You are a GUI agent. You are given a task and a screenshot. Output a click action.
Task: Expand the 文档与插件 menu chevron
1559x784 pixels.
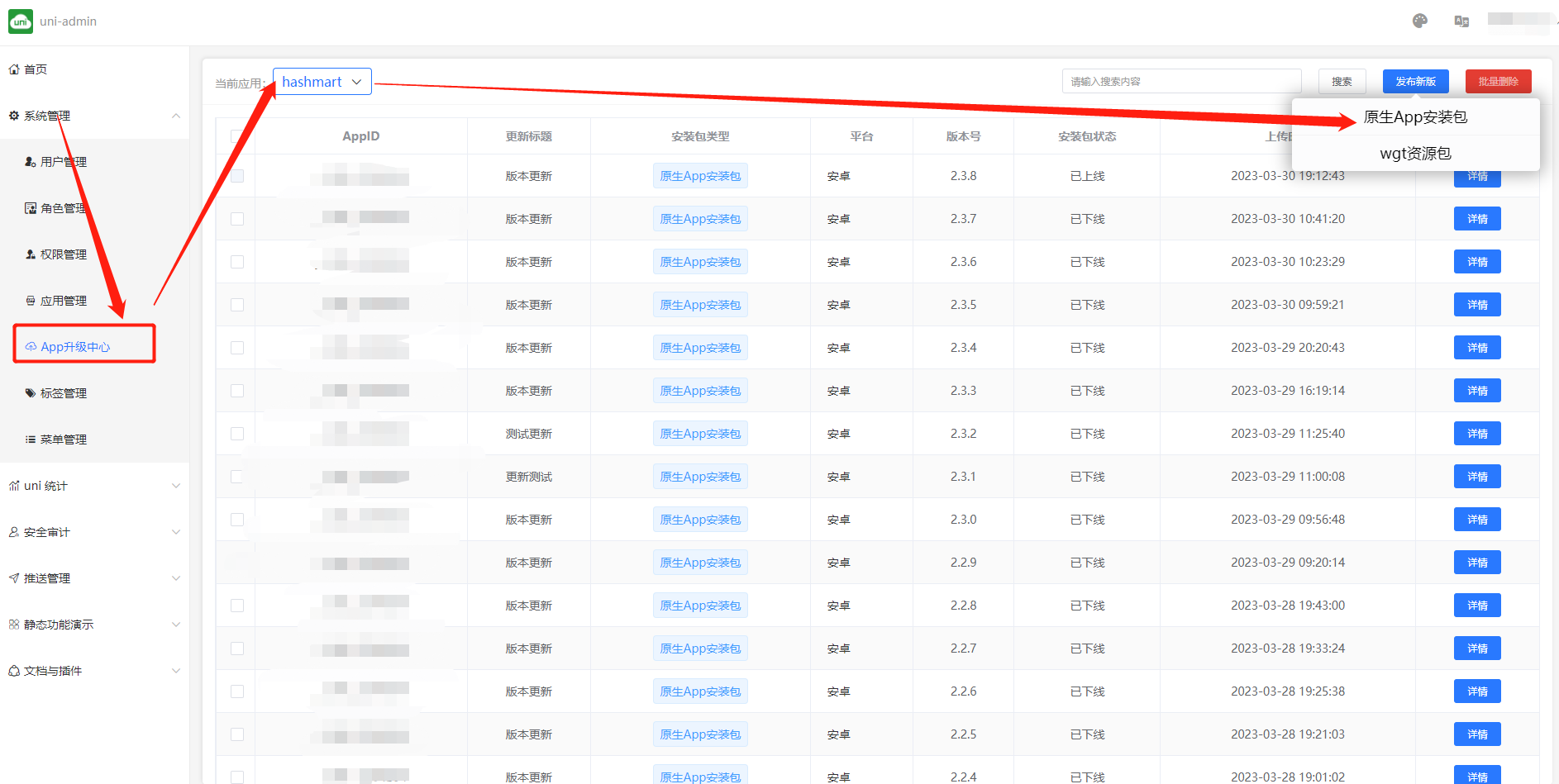[176, 671]
